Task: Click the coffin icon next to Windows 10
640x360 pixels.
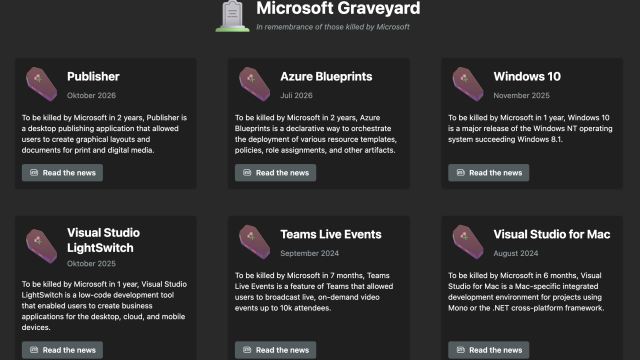Action: point(468,84)
